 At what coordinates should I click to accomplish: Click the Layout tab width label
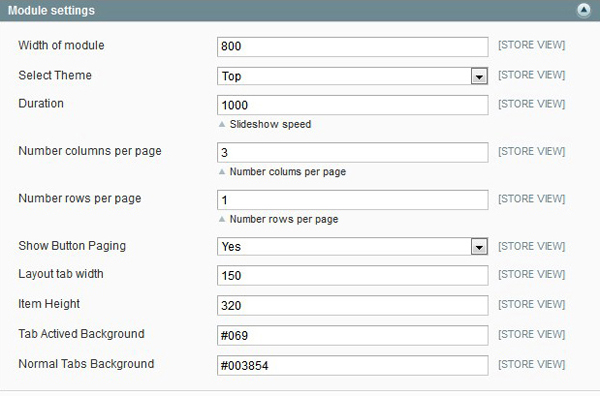tap(61, 274)
